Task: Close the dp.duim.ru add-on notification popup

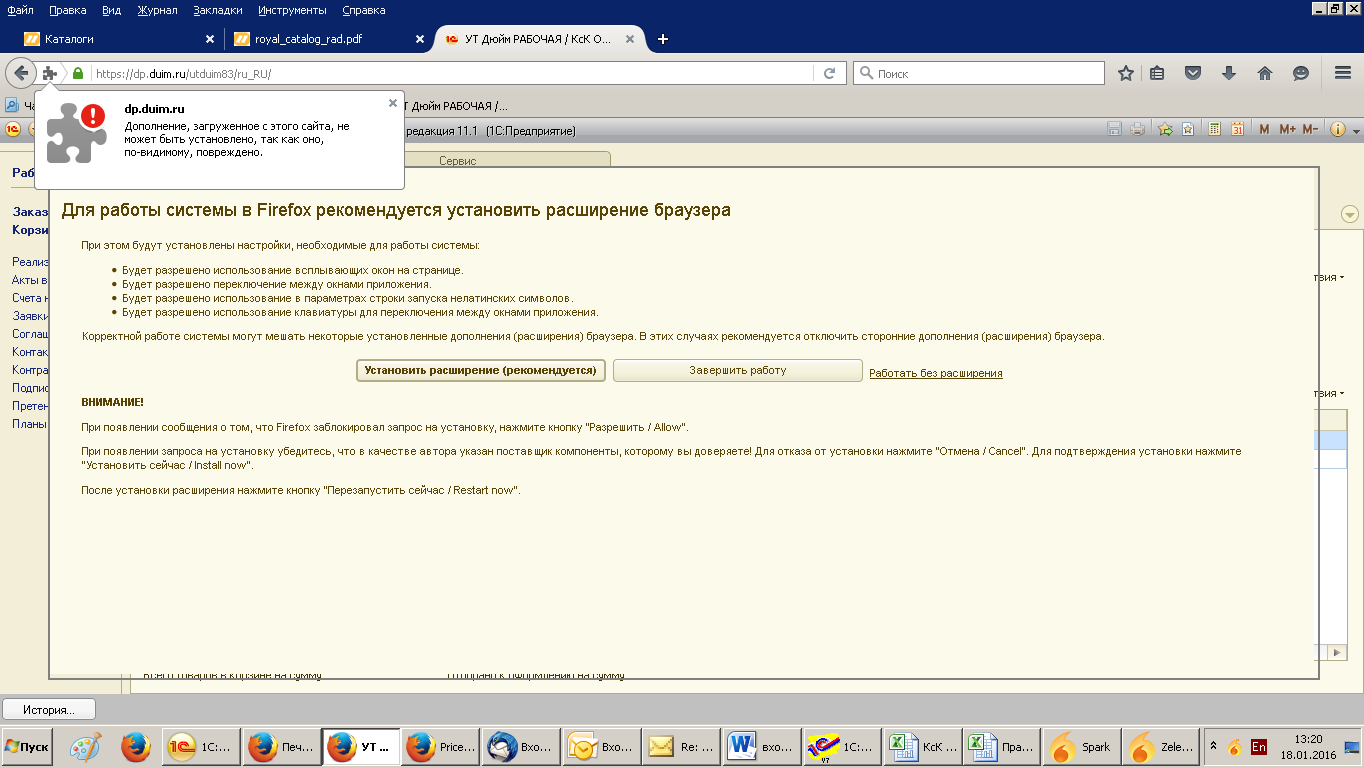Action: coord(393,103)
